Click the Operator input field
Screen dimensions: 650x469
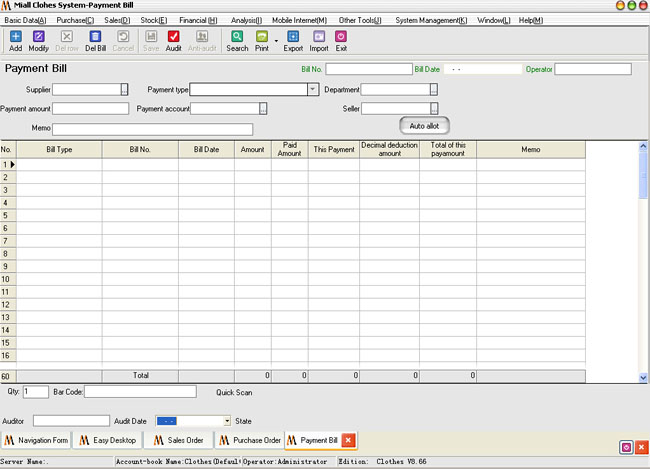(x=593, y=69)
